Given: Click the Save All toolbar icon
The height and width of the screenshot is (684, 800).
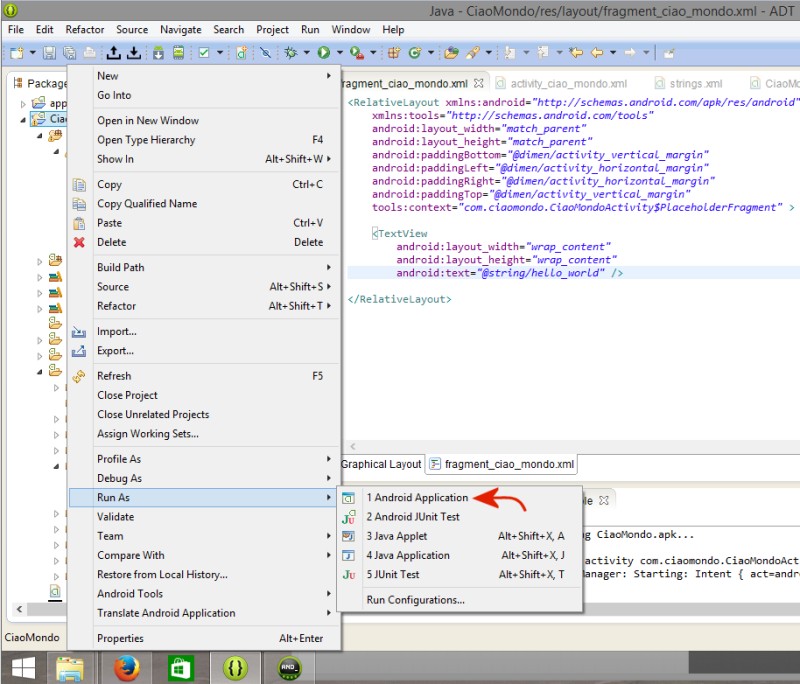Looking at the screenshot, I should 69,53.
